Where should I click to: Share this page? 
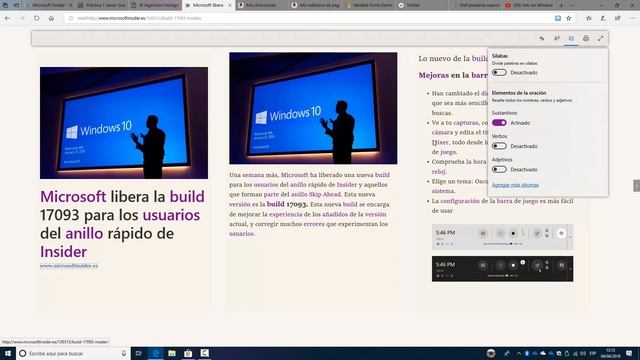pos(618,18)
